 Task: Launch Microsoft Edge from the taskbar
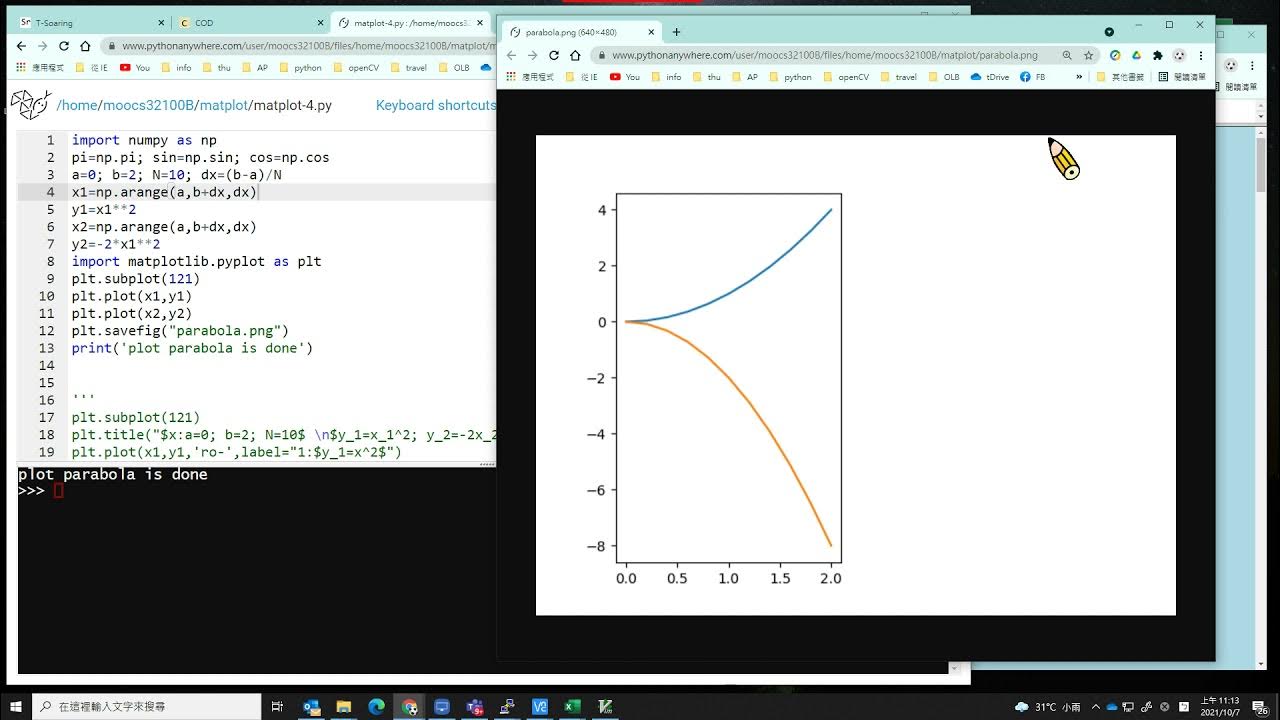(376, 707)
